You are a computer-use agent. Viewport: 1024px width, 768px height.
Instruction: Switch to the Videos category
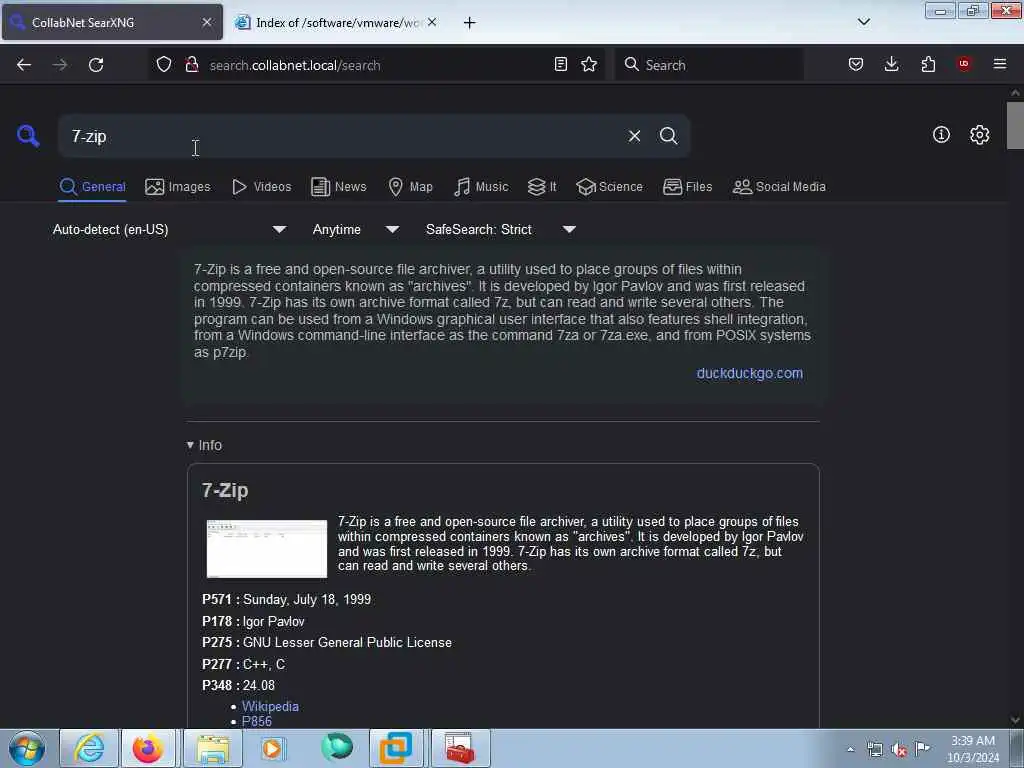[x=262, y=187]
